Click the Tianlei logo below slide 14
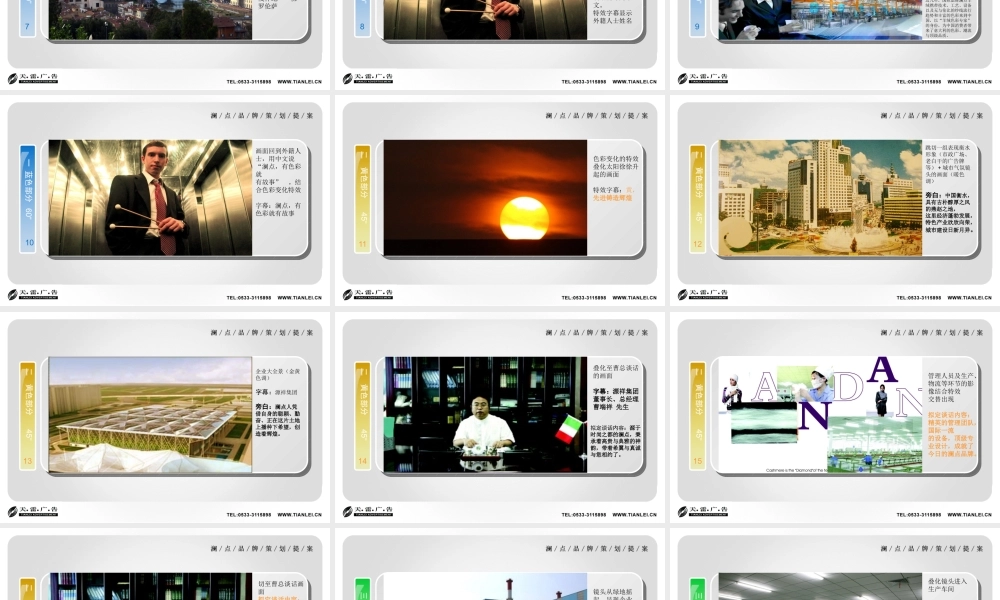This screenshot has height=600, width=1000. pyautogui.click(x=367, y=511)
